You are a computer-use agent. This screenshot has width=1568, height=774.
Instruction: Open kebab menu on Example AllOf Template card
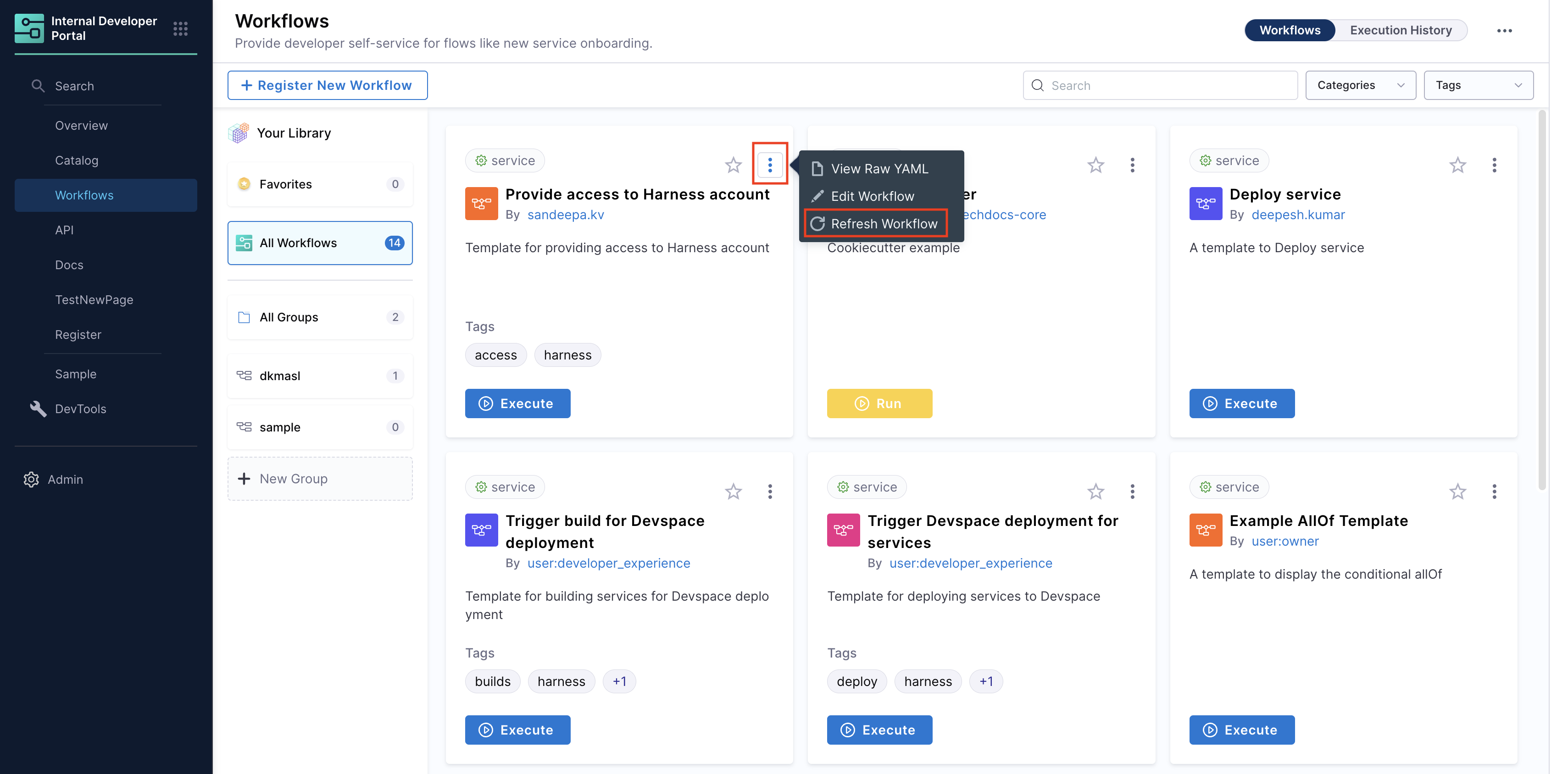[x=1494, y=491]
